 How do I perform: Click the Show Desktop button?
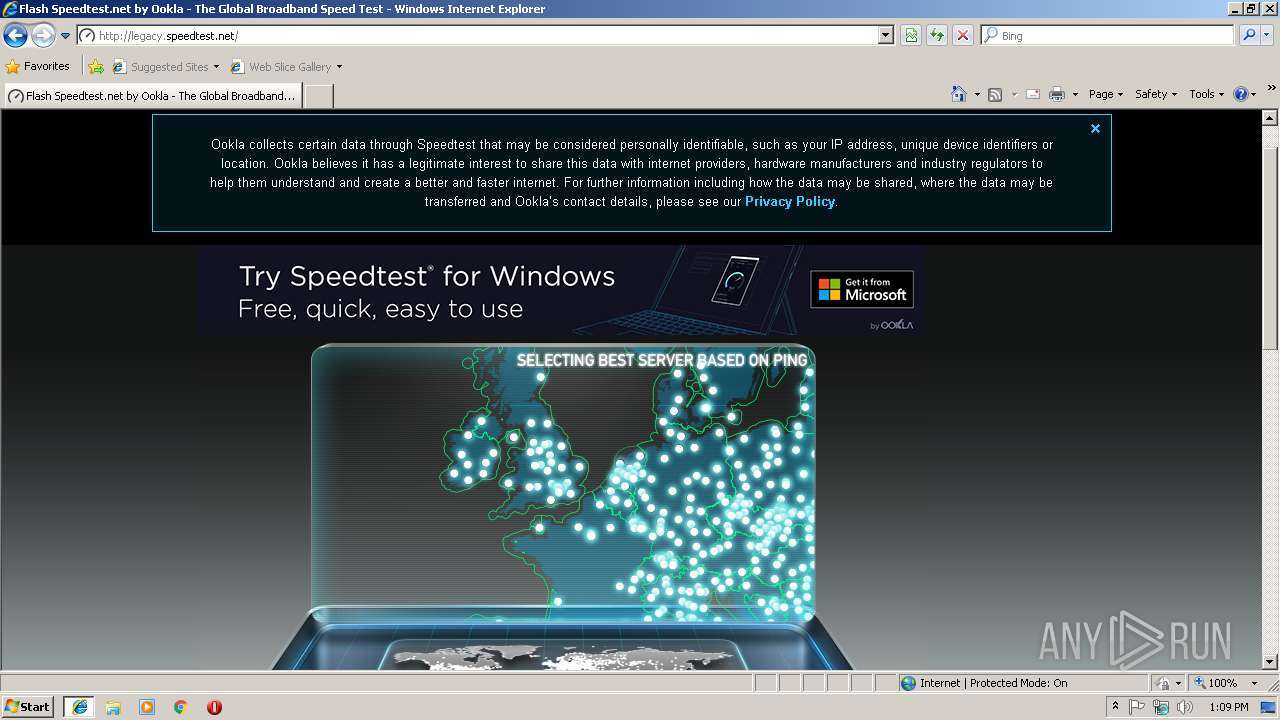pos(1270,707)
